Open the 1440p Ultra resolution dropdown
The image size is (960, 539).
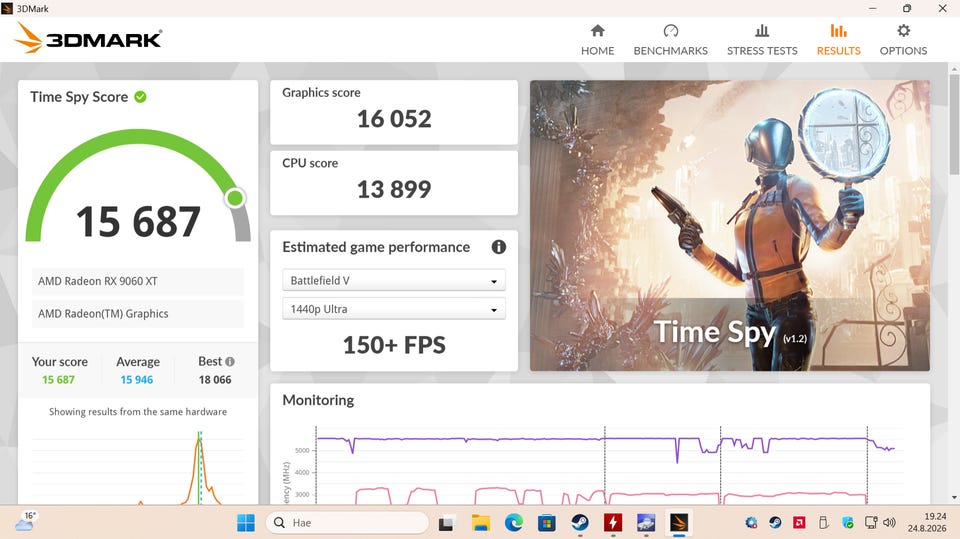[394, 309]
